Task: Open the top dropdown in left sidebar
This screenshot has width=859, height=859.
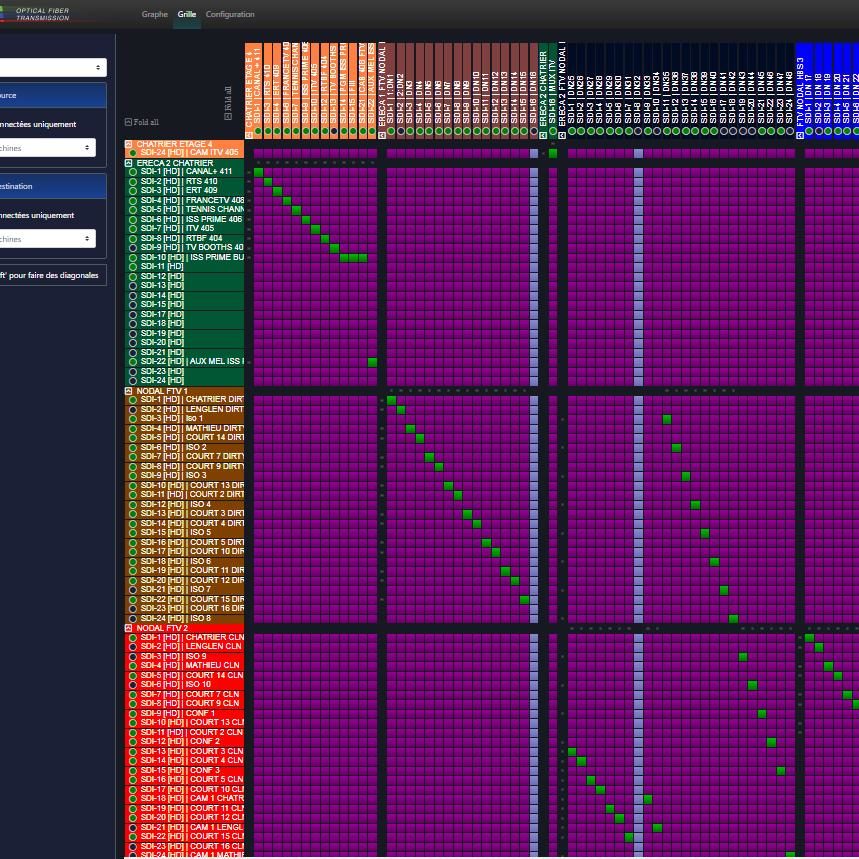Action: point(50,68)
